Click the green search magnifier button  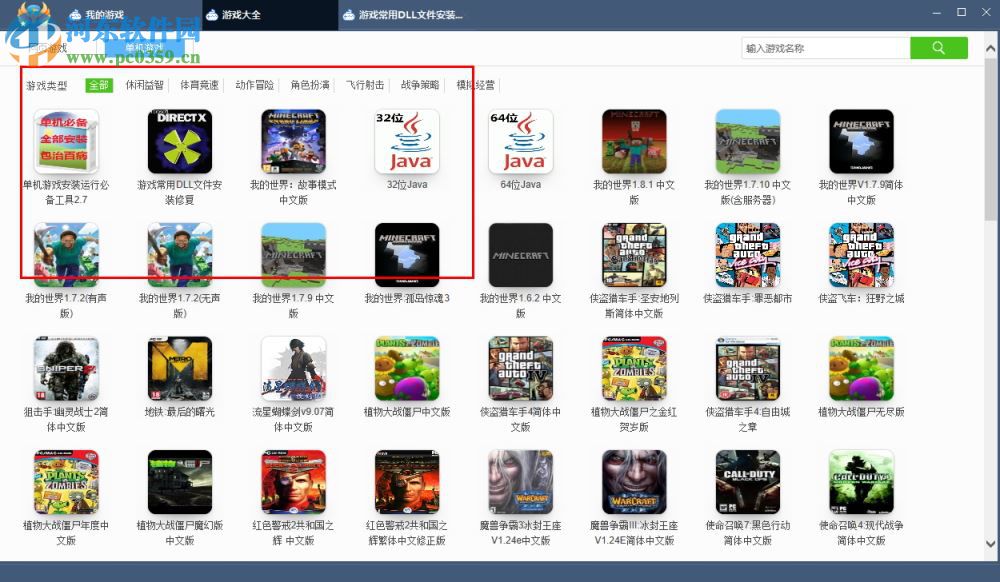tap(939, 48)
